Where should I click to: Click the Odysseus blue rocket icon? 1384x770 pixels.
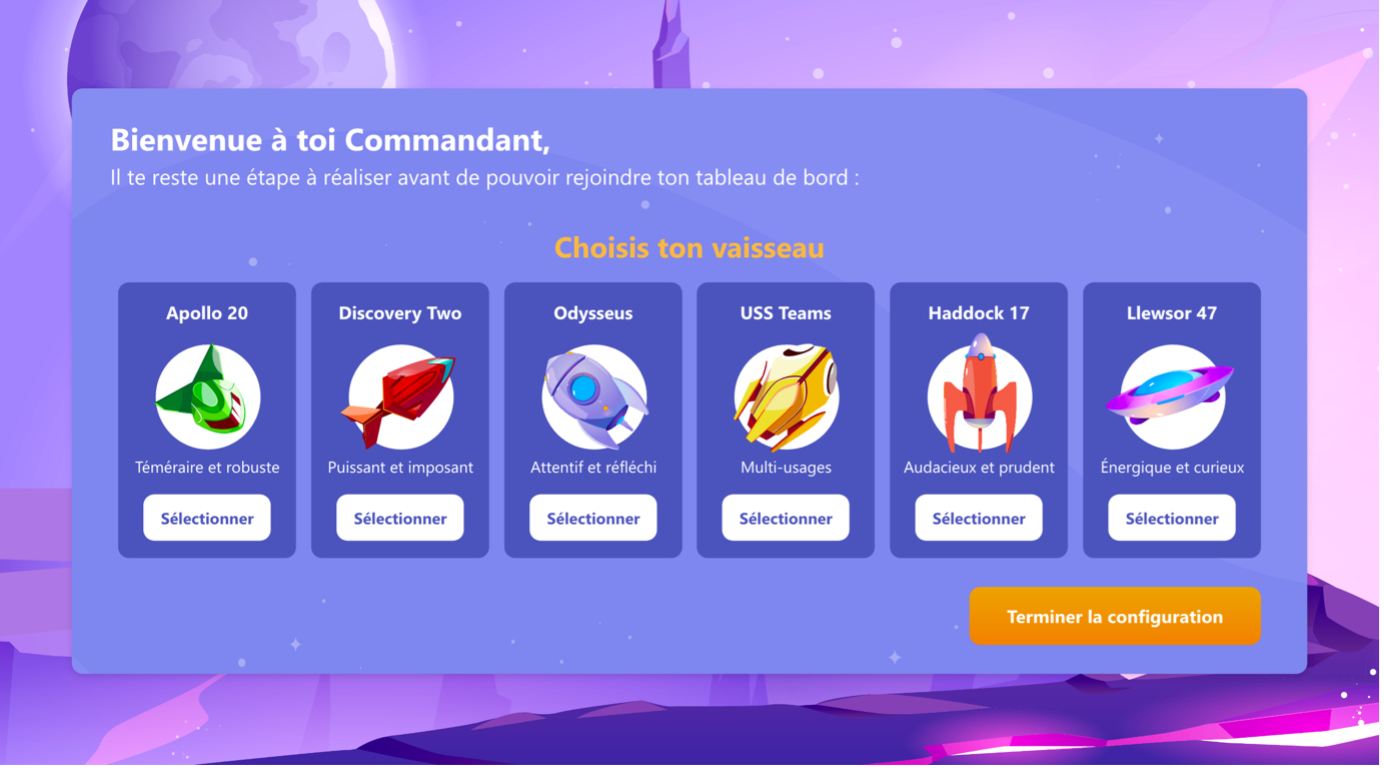click(594, 397)
